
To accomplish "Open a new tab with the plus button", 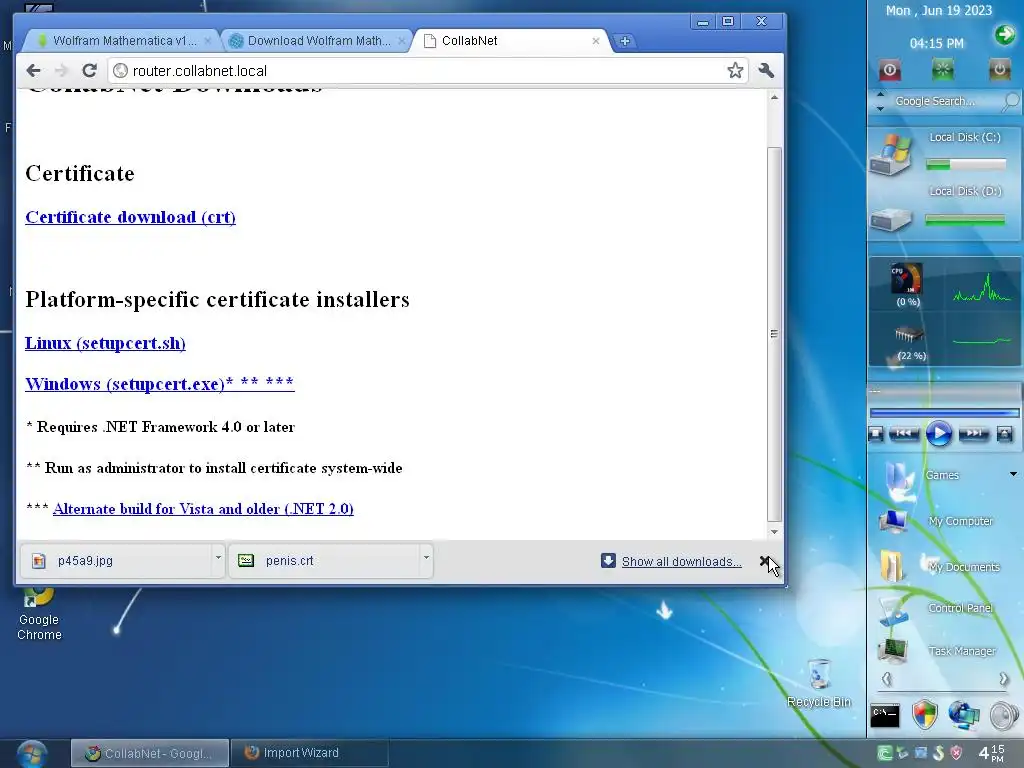I will click(624, 40).
